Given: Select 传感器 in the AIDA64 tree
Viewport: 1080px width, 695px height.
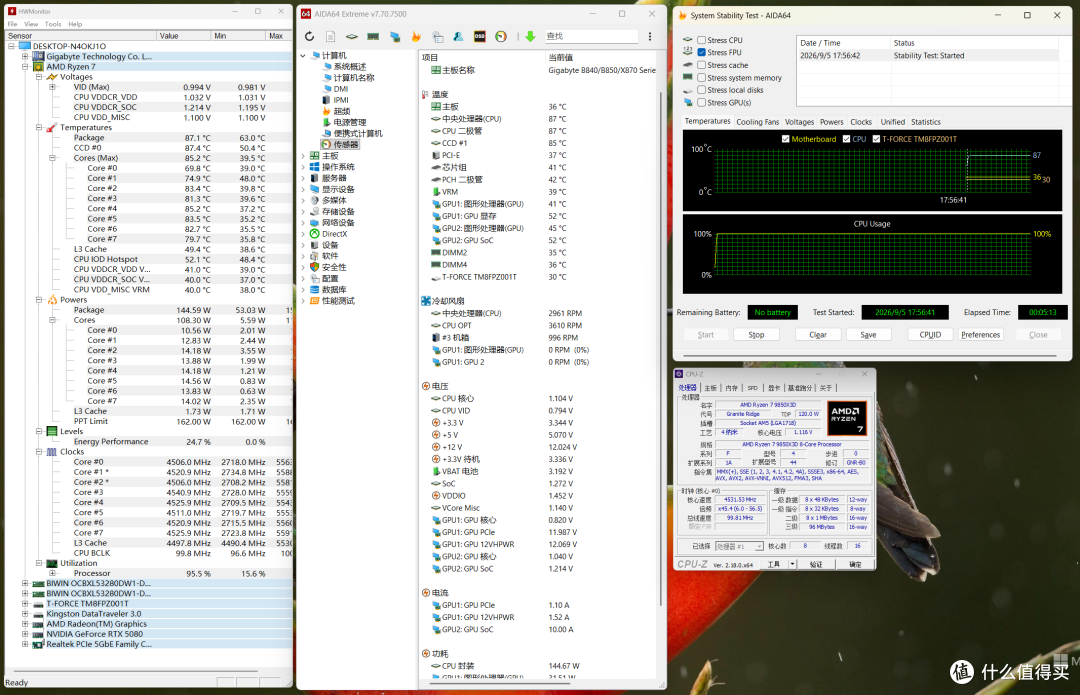Looking at the screenshot, I should pyautogui.click(x=340, y=145).
